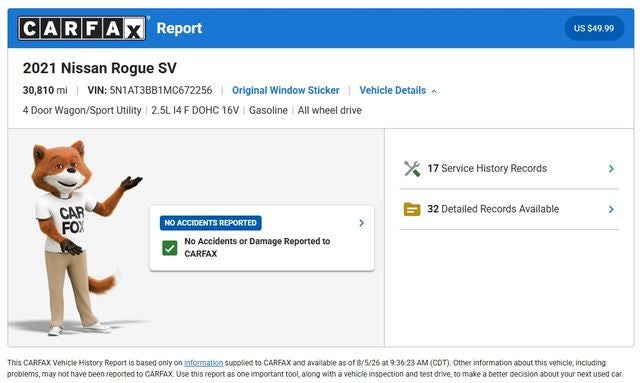Click the wrench service history icon

point(412,169)
